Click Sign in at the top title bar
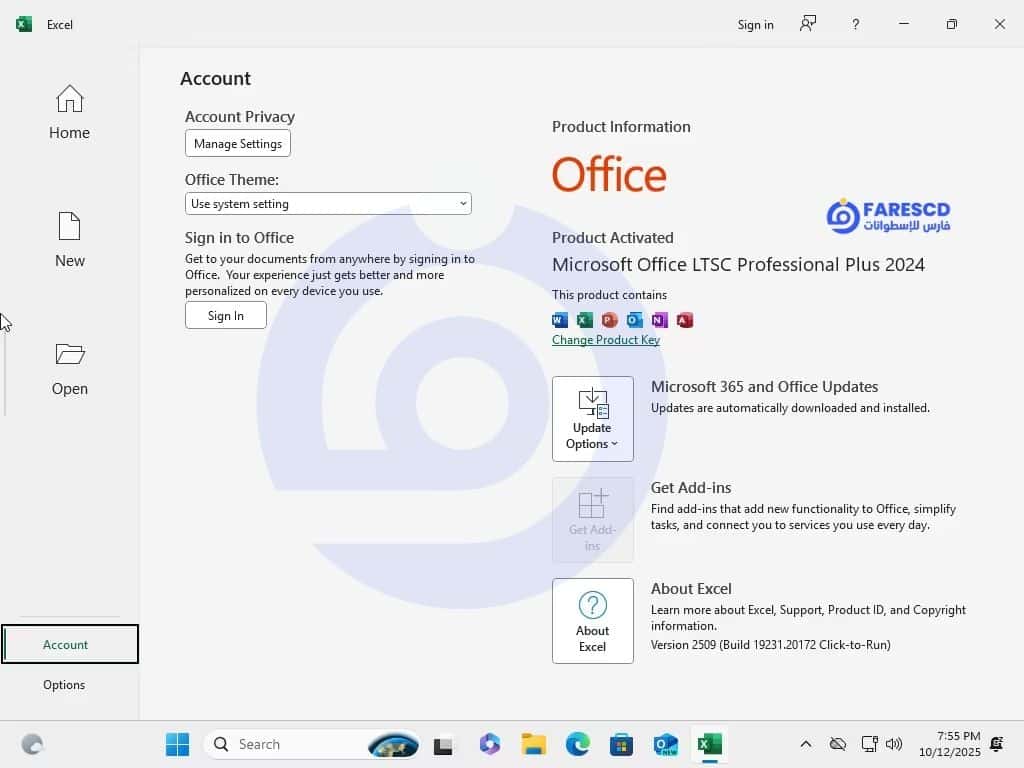This screenshot has width=1024, height=768. 755,25
